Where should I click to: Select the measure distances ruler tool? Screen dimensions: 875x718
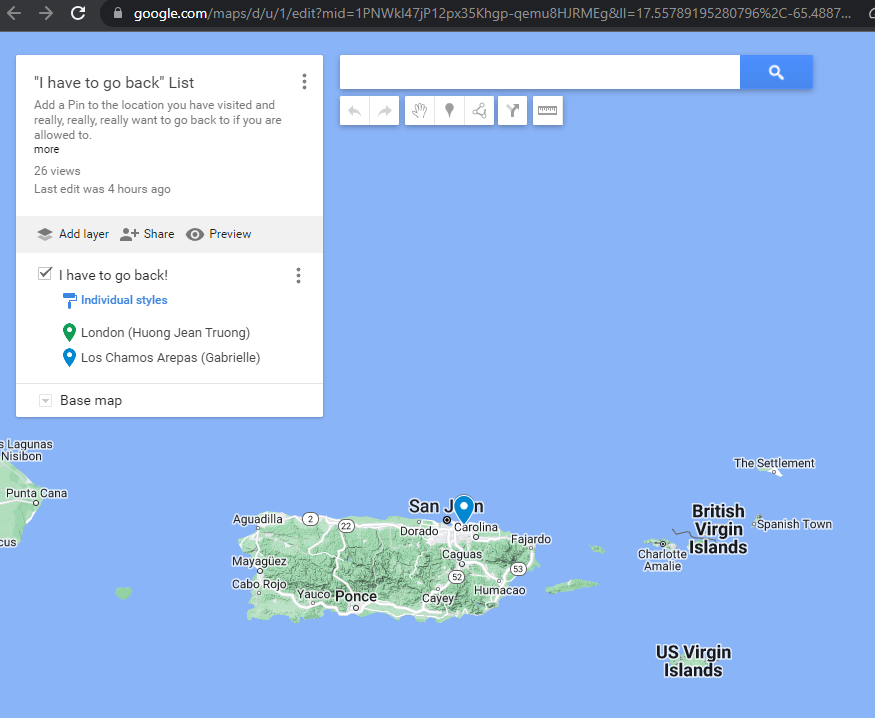pos(547,111)
